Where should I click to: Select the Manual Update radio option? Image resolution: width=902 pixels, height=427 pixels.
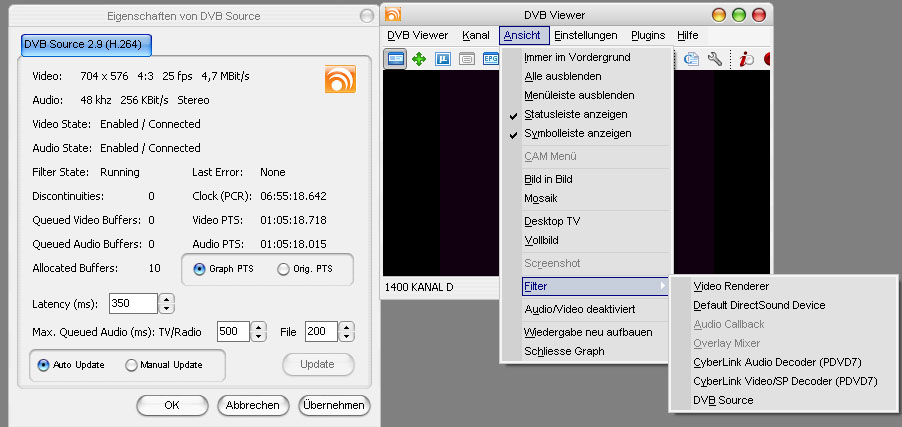(131, 365)
